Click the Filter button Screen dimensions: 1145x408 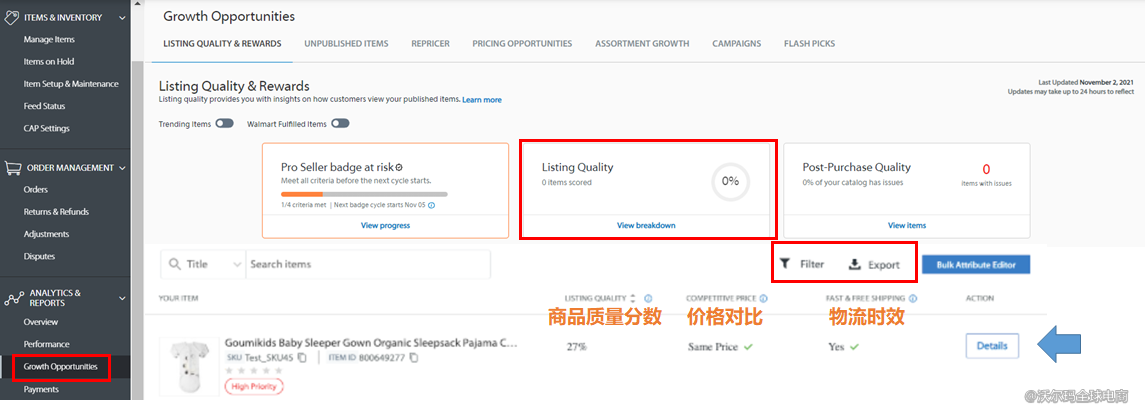tap(802, 264)
